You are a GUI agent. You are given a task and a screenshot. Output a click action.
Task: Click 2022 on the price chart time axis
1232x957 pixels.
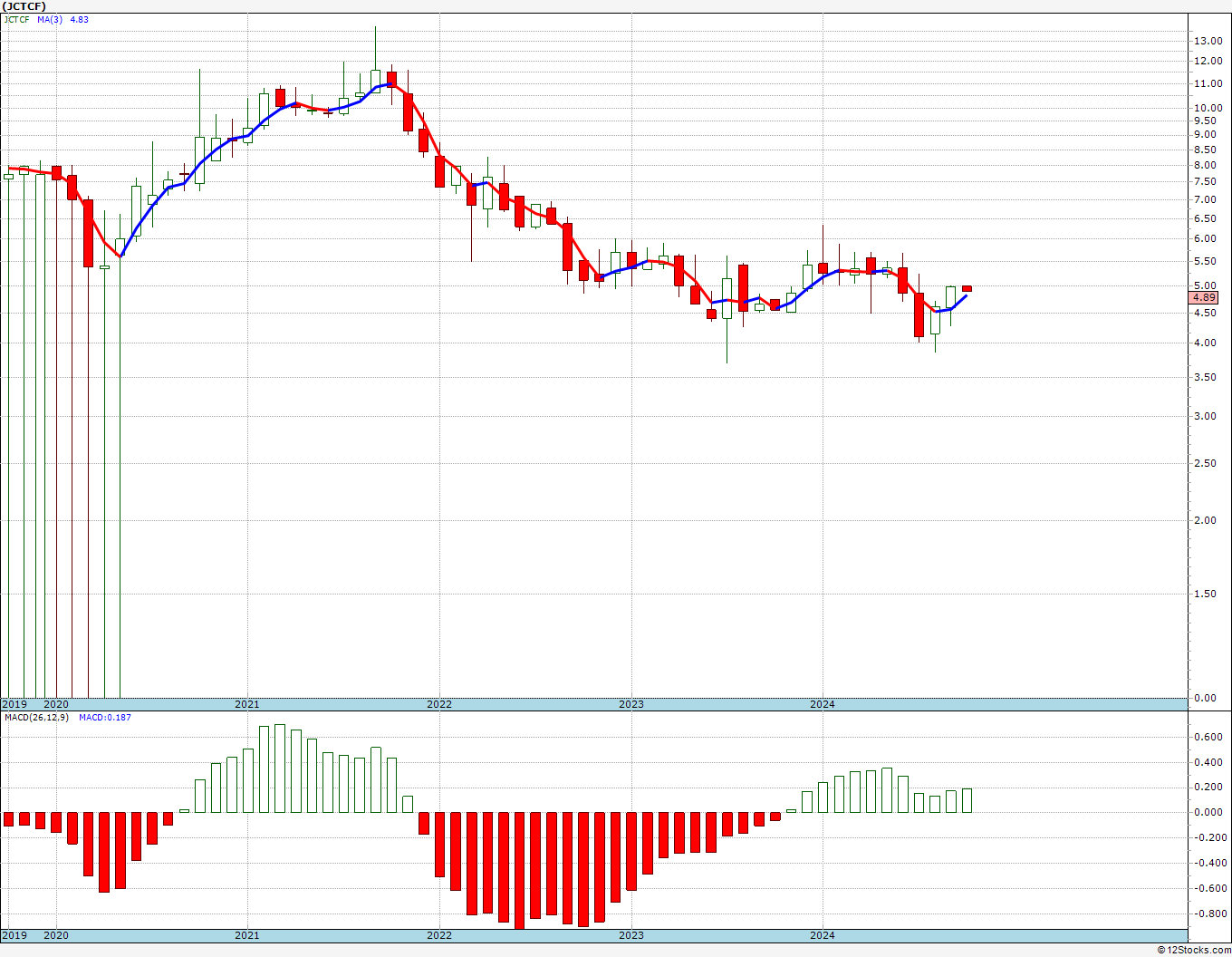[439, 704]
